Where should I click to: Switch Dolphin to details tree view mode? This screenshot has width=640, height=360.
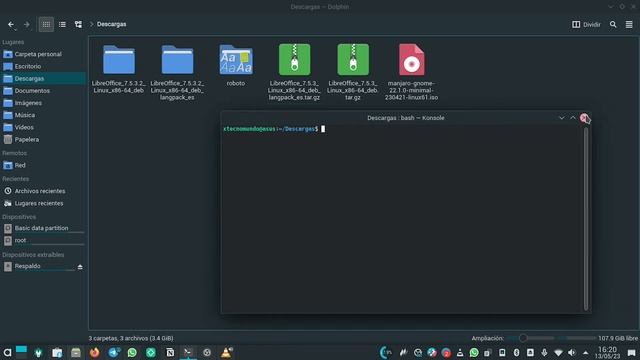tap(78, 24)
